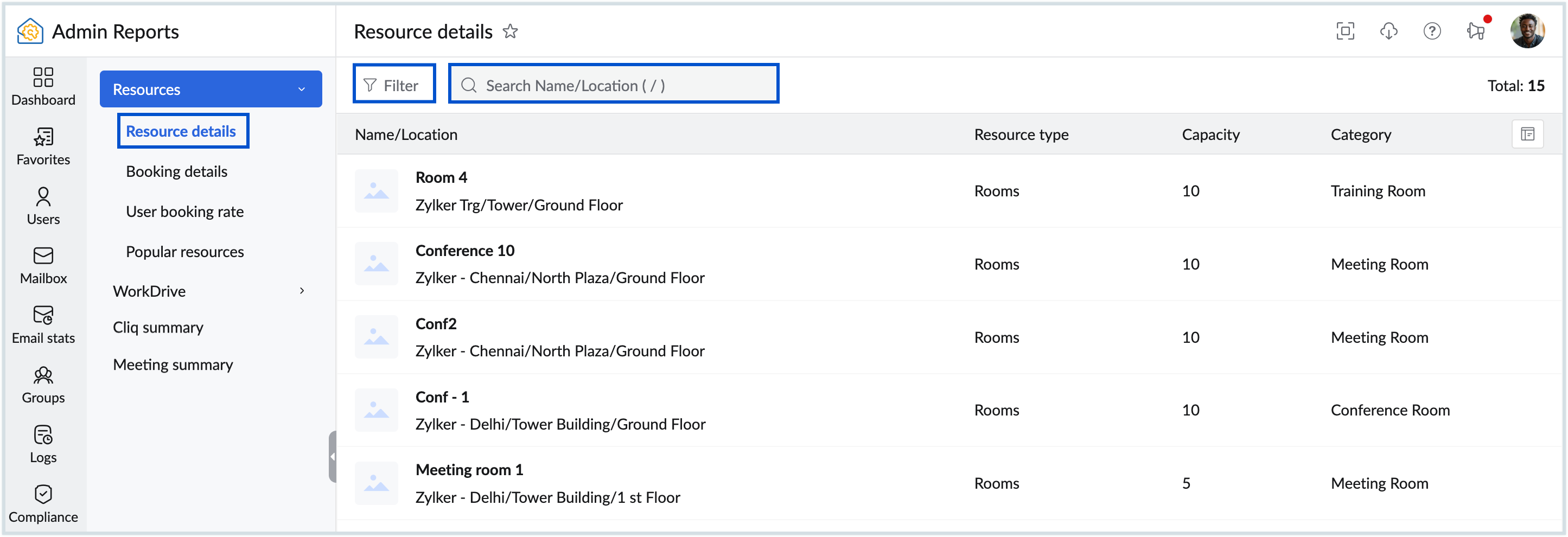This screenshot has height=537, width=1568.
Task: Click the Search Name/Location field
Action: tap(614, 85)
